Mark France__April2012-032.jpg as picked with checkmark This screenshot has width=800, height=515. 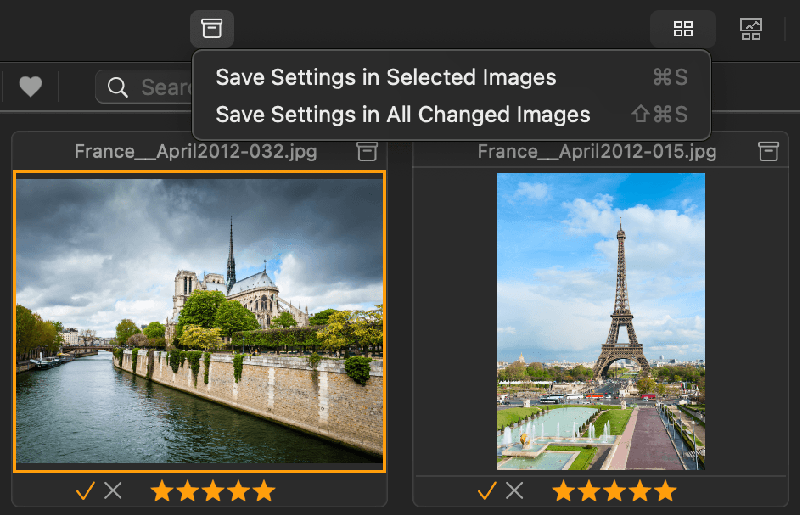point(85,492)
